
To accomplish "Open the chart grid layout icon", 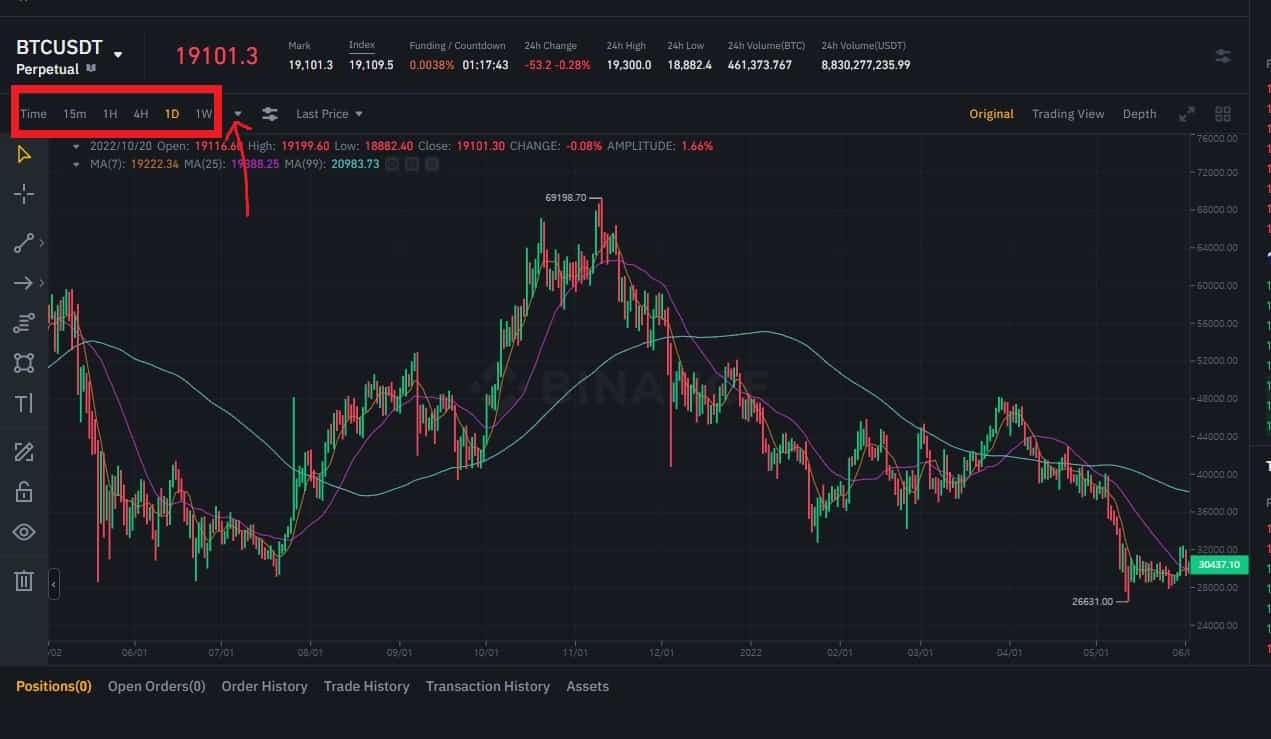I will click(x=1222, y=114).
